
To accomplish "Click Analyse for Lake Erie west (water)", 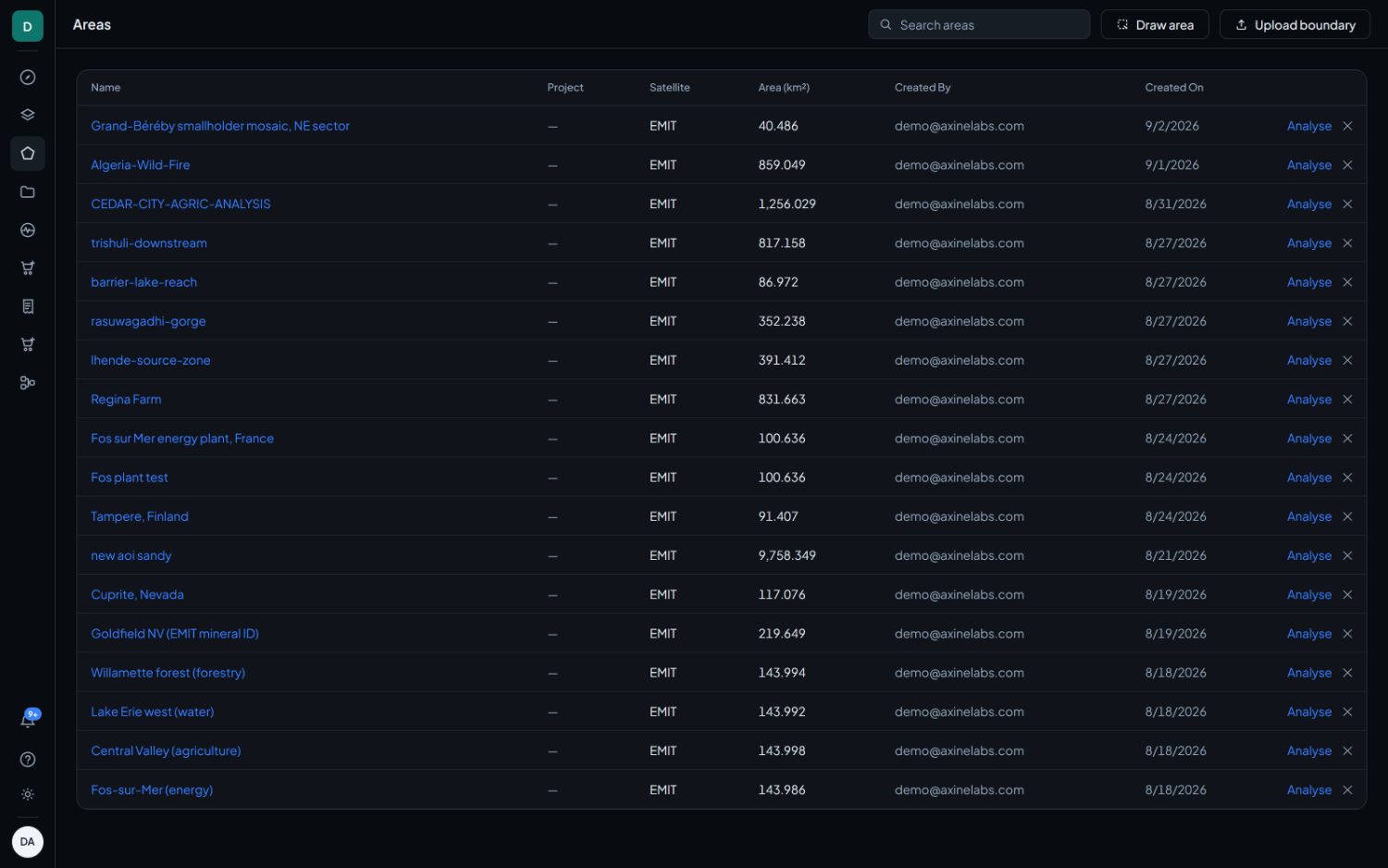I will click(x=1308, y=712).
